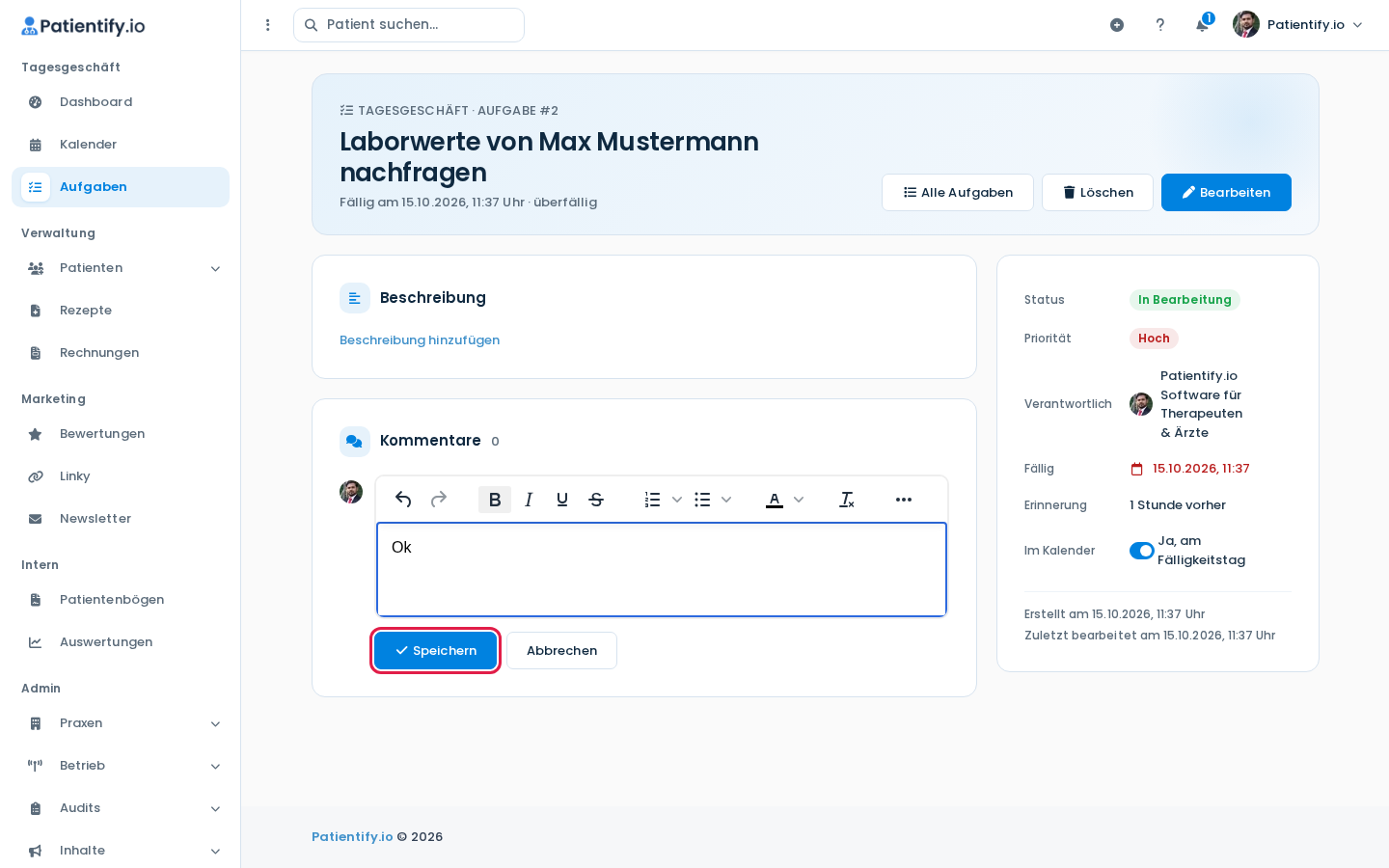The width and height of the screenshot is (1389, 868).
Task: Expand the Inhalte sidebar section
Action: [x=121, y=851]
